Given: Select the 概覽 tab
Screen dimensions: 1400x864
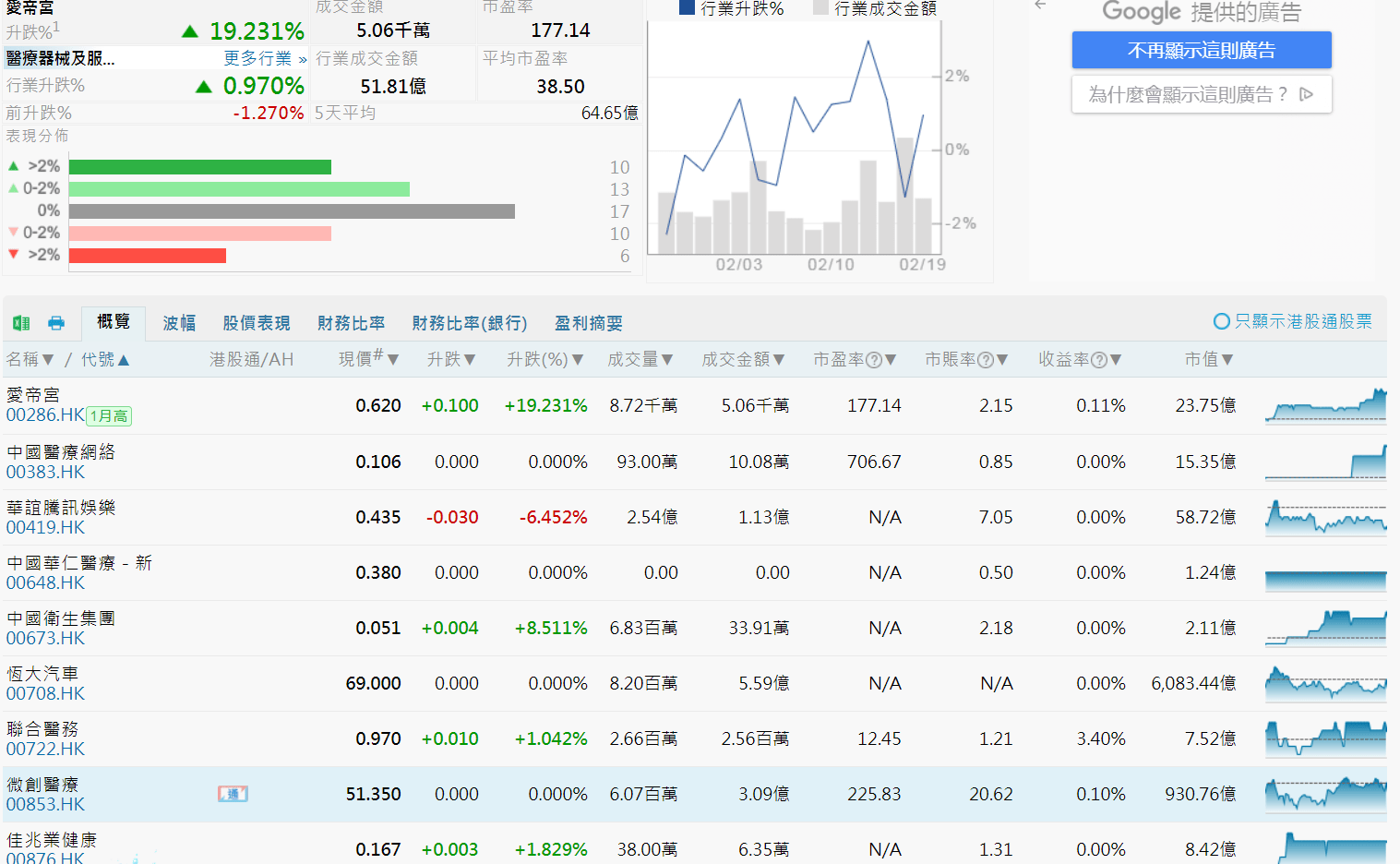Looking at the screenshot, I should [x=114, y=322].
